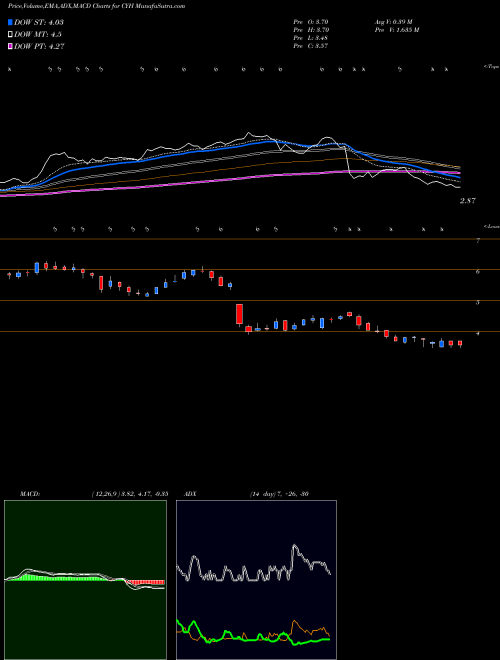
Task: Click the tall blue candlestick near the chart start
Action: [x=37, y=268]
